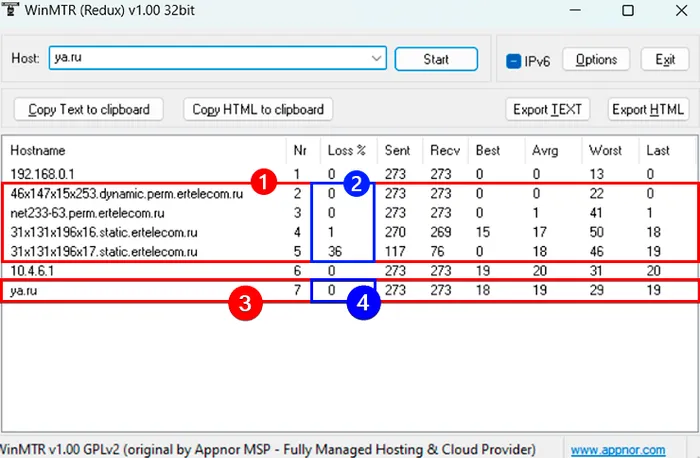The width and height of the screenshot is (700, 458).
Task: Click the status bar WinMTR GPLv2 text
Action: click(268, 450)
